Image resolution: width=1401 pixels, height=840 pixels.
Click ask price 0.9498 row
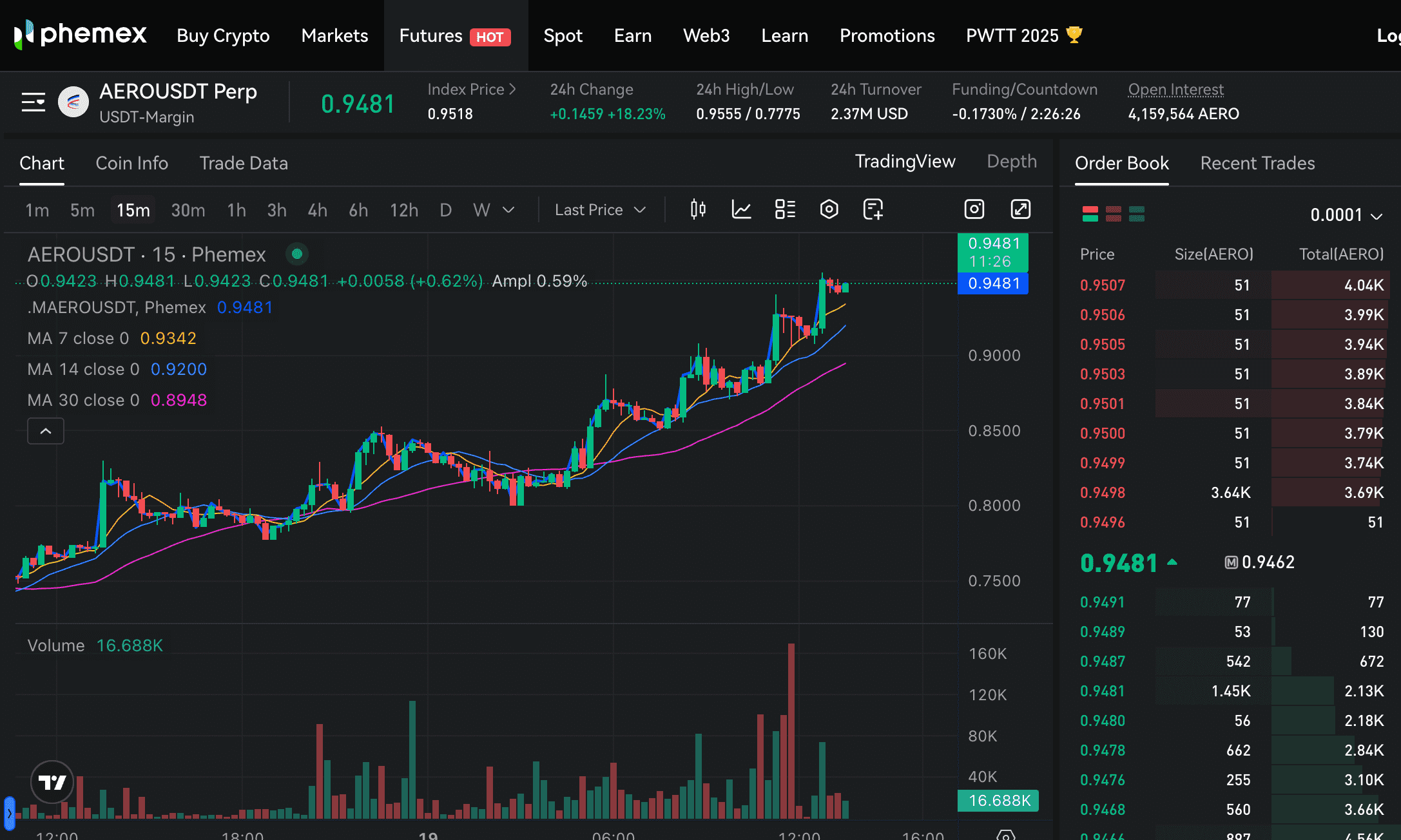click(1232, 492)
